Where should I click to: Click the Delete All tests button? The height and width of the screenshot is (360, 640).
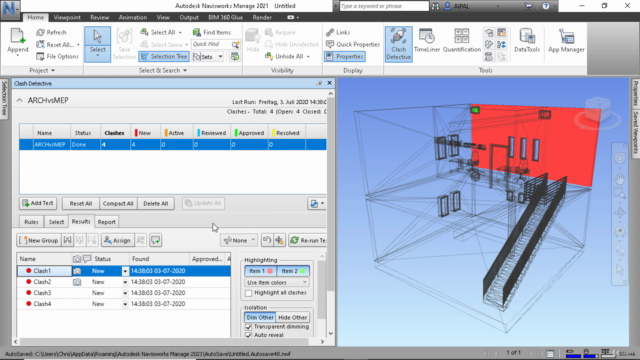click(x=156, y=203)
